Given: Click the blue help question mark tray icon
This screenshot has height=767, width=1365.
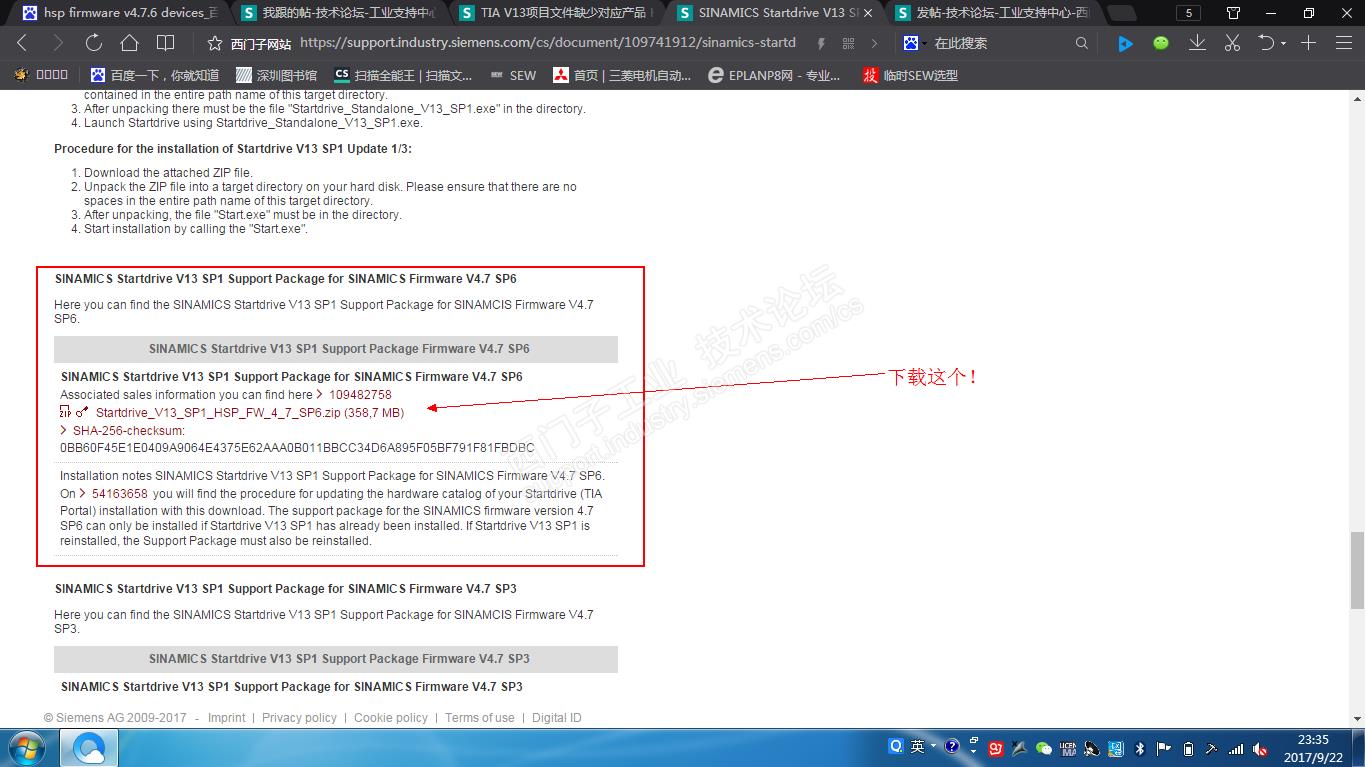Looking at the screenshot, I should coord(951,746).
